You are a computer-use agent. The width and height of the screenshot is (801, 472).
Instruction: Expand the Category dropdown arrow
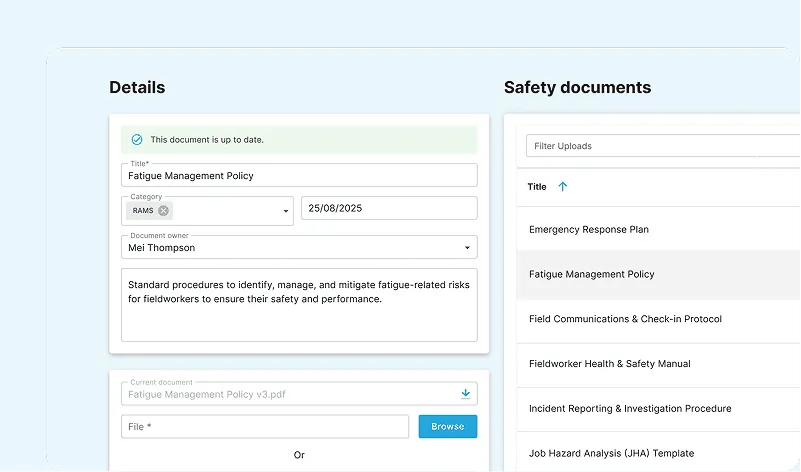click(285, 212)
